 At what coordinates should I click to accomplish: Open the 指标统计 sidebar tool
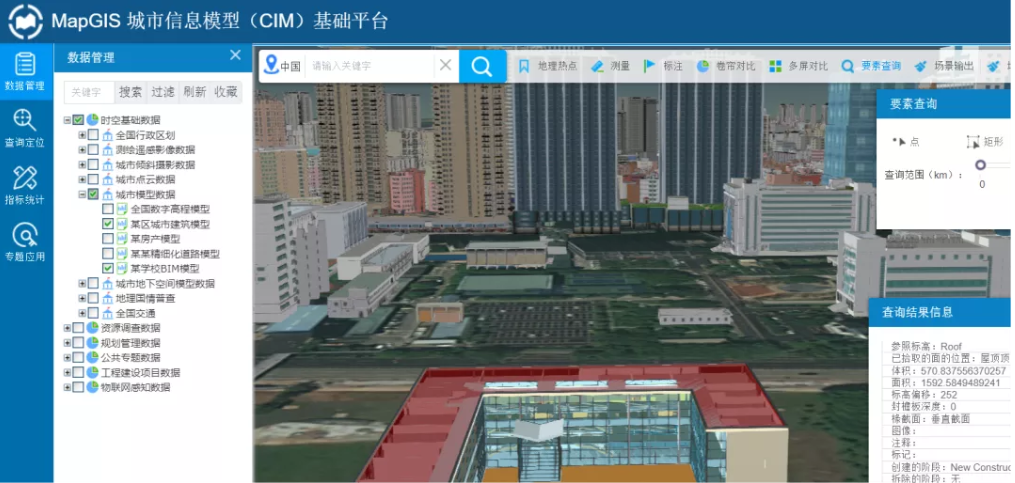[25, 185]
